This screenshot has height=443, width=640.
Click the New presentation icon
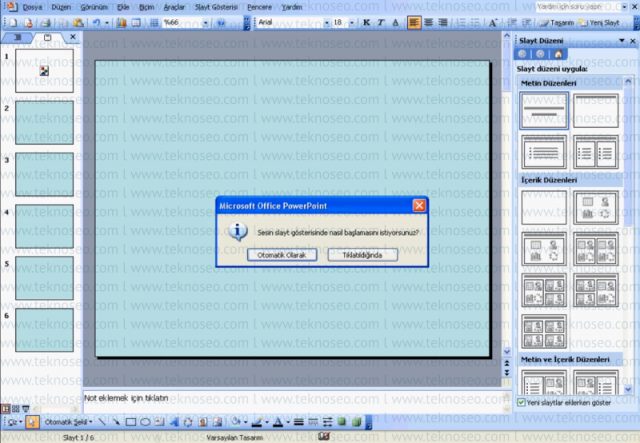12,23
